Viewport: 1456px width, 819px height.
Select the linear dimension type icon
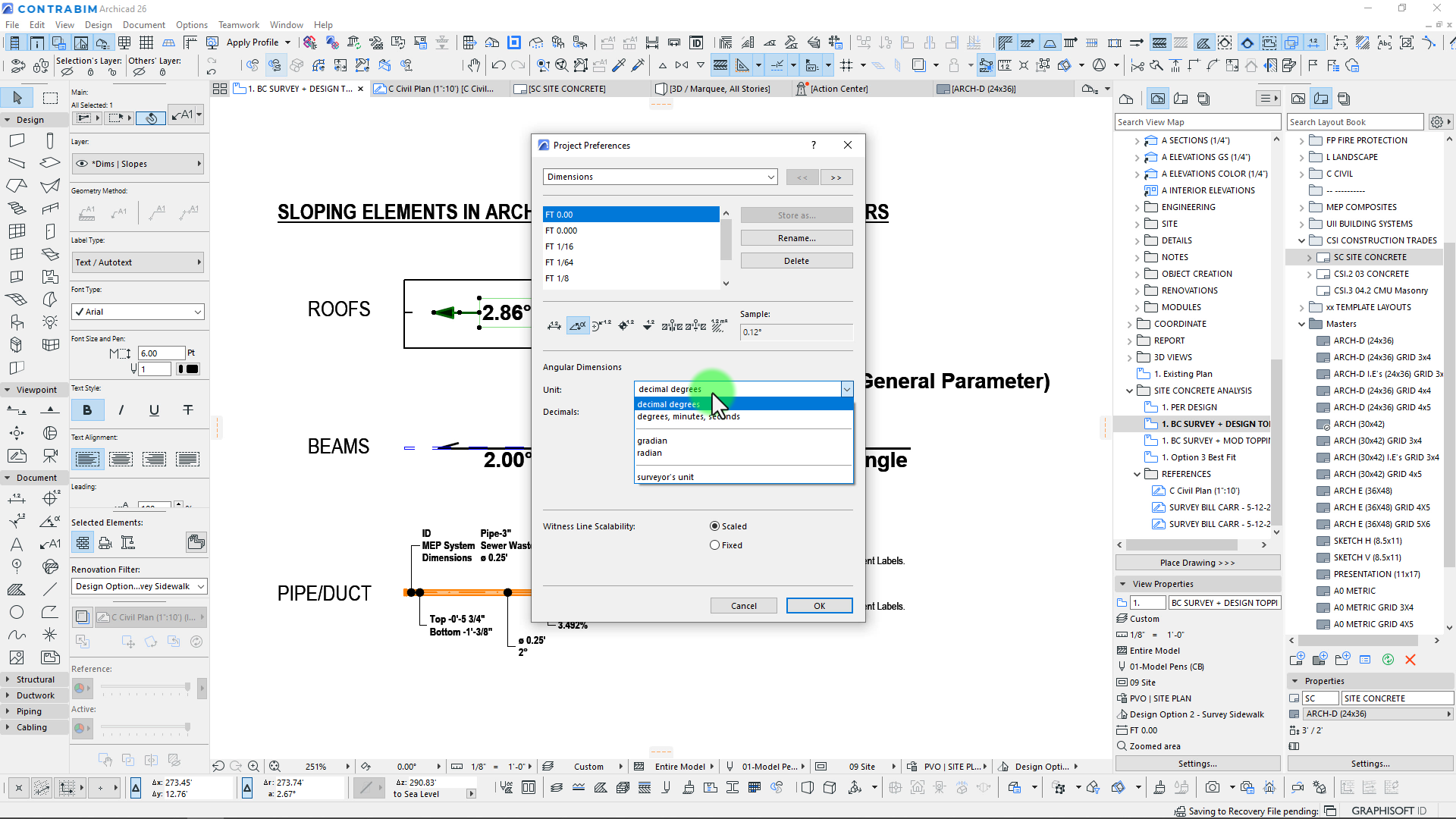pyautogui.click(x=554, y=326)
